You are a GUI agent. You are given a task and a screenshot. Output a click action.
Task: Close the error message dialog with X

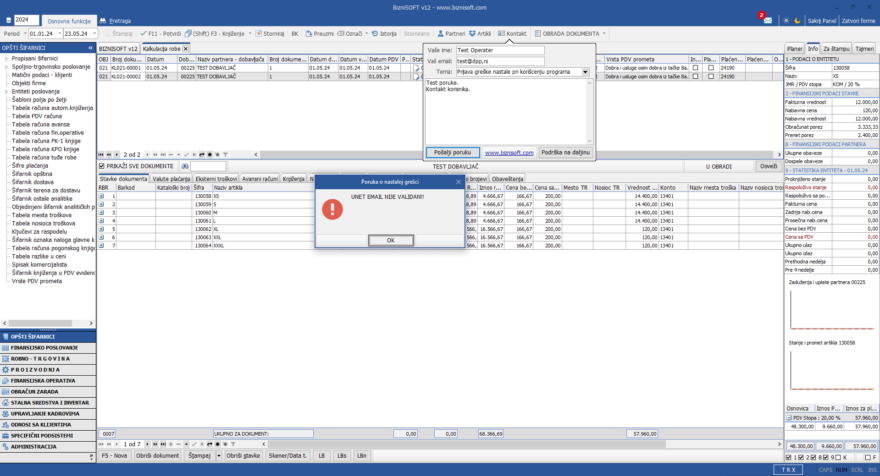pyautogui.click(x=459, y=182)
